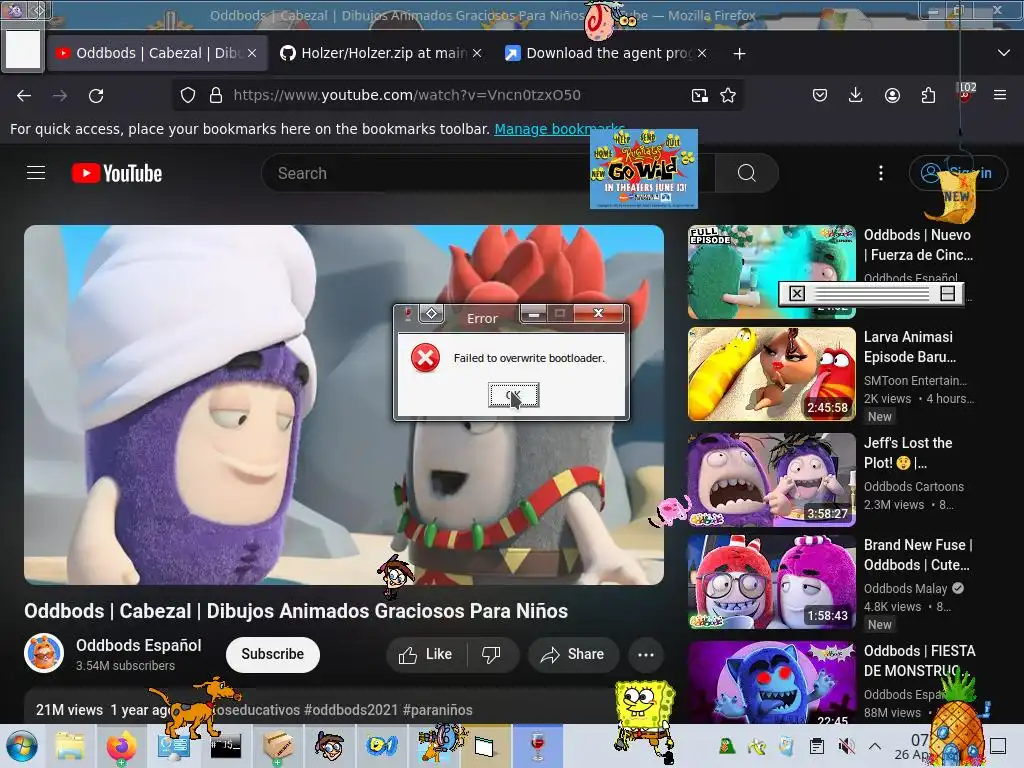Open a new browser tab

click(x=739, y=54)
